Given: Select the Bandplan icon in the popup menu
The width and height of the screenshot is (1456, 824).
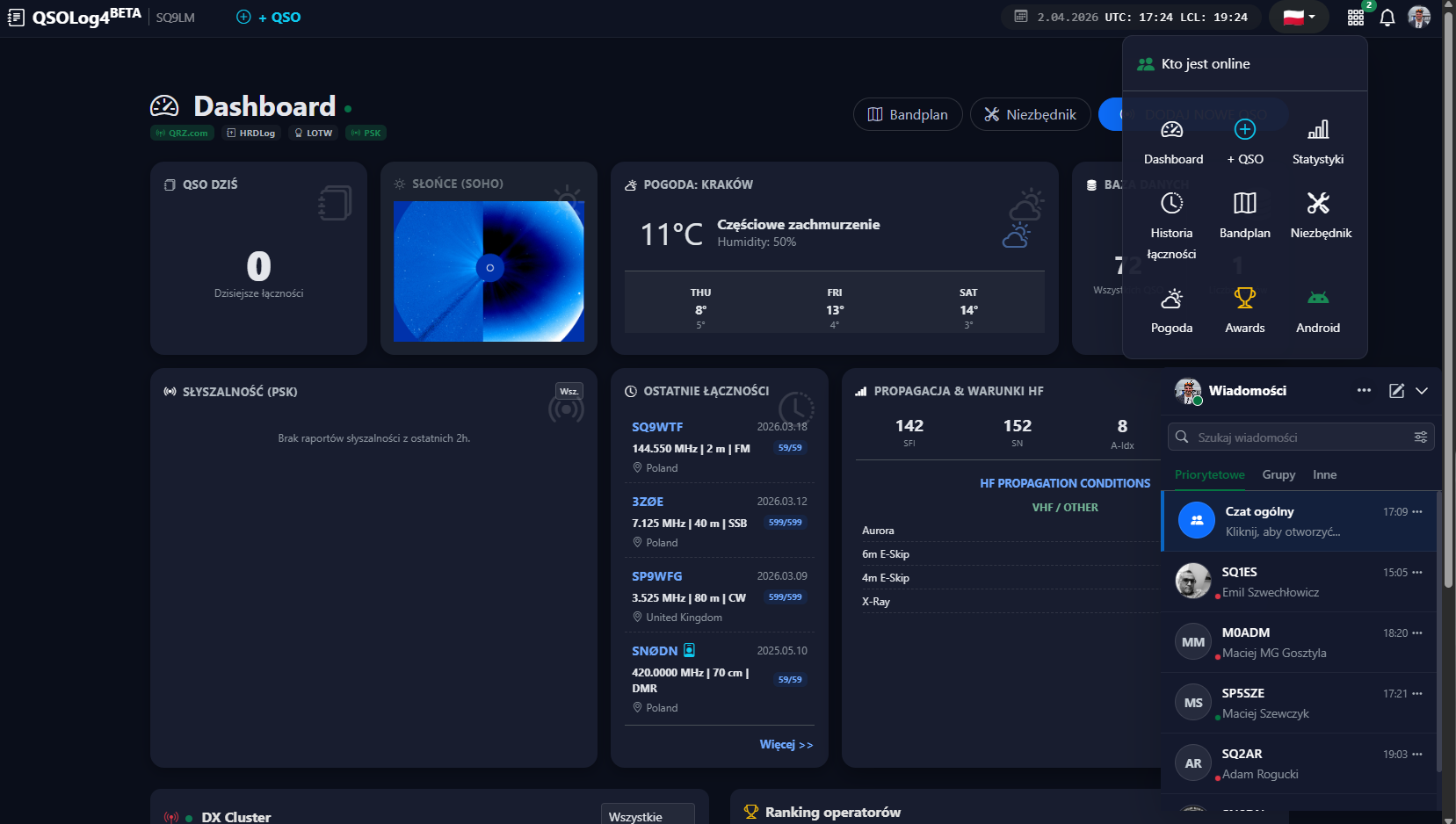Looking at the screenshot, I should point(1244,211).
